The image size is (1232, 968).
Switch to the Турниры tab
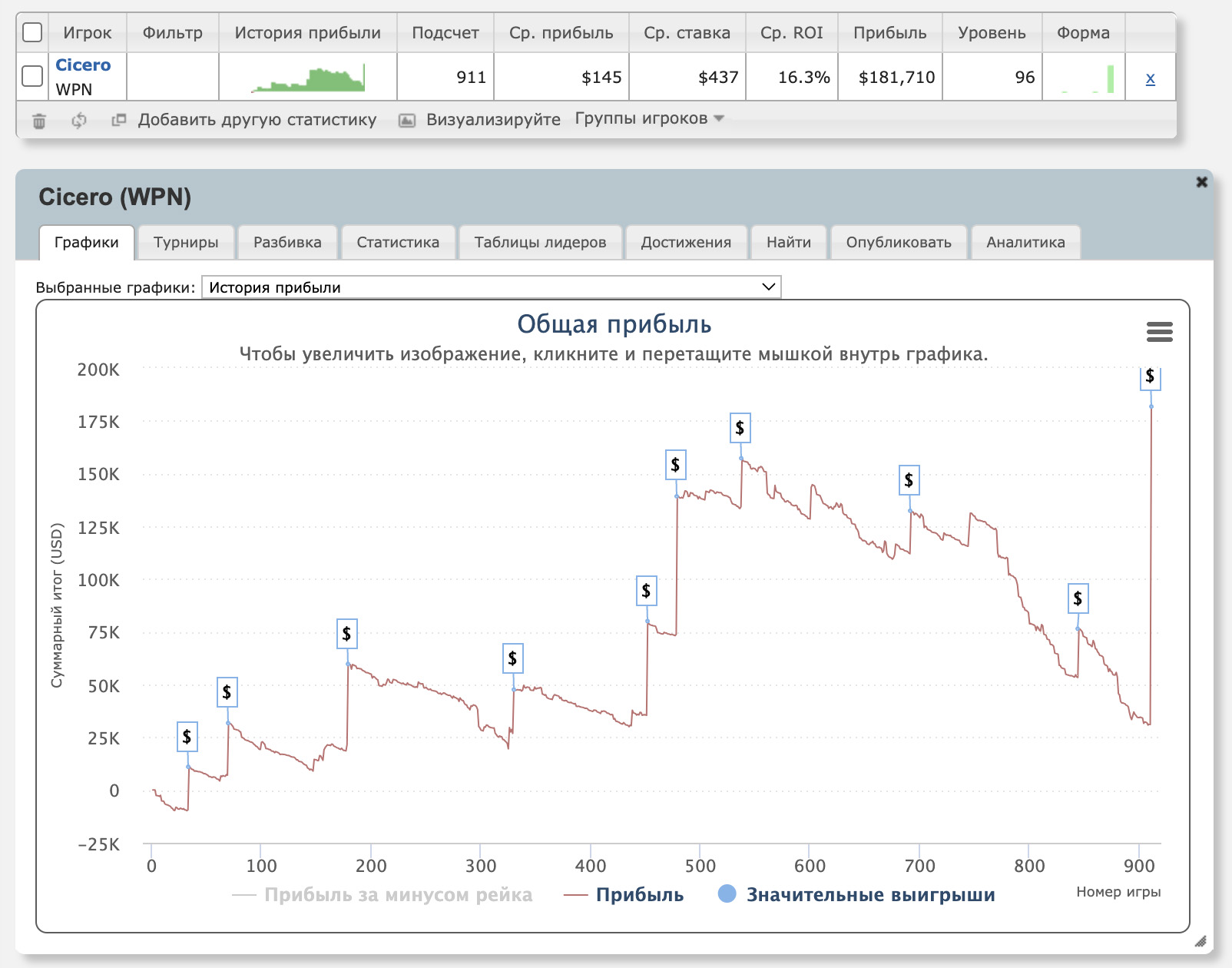(x=186, y=243)
